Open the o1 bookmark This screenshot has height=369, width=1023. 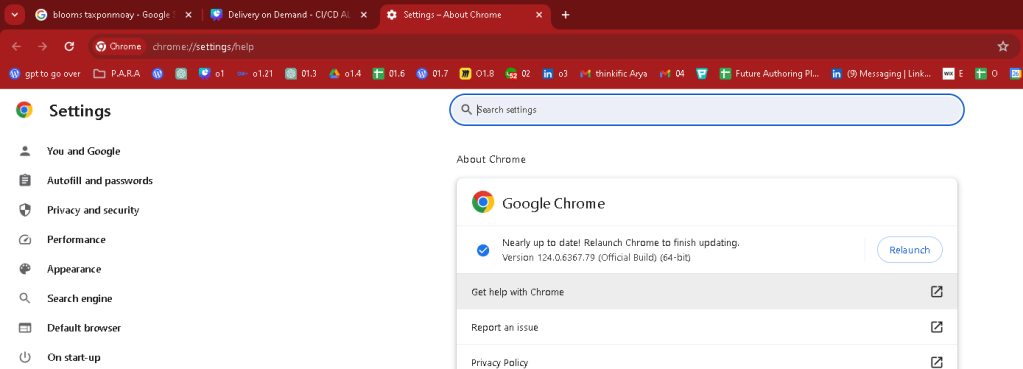211,74
